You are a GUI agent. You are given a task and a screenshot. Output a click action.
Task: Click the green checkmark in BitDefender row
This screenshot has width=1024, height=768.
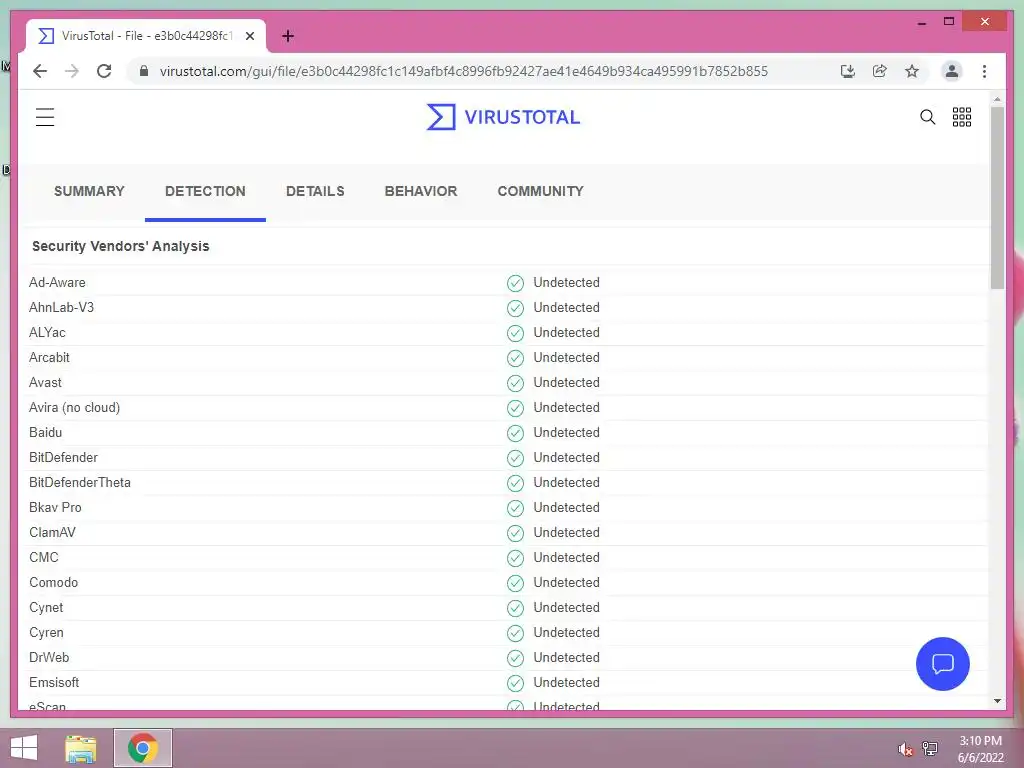[x=515, y=458]
